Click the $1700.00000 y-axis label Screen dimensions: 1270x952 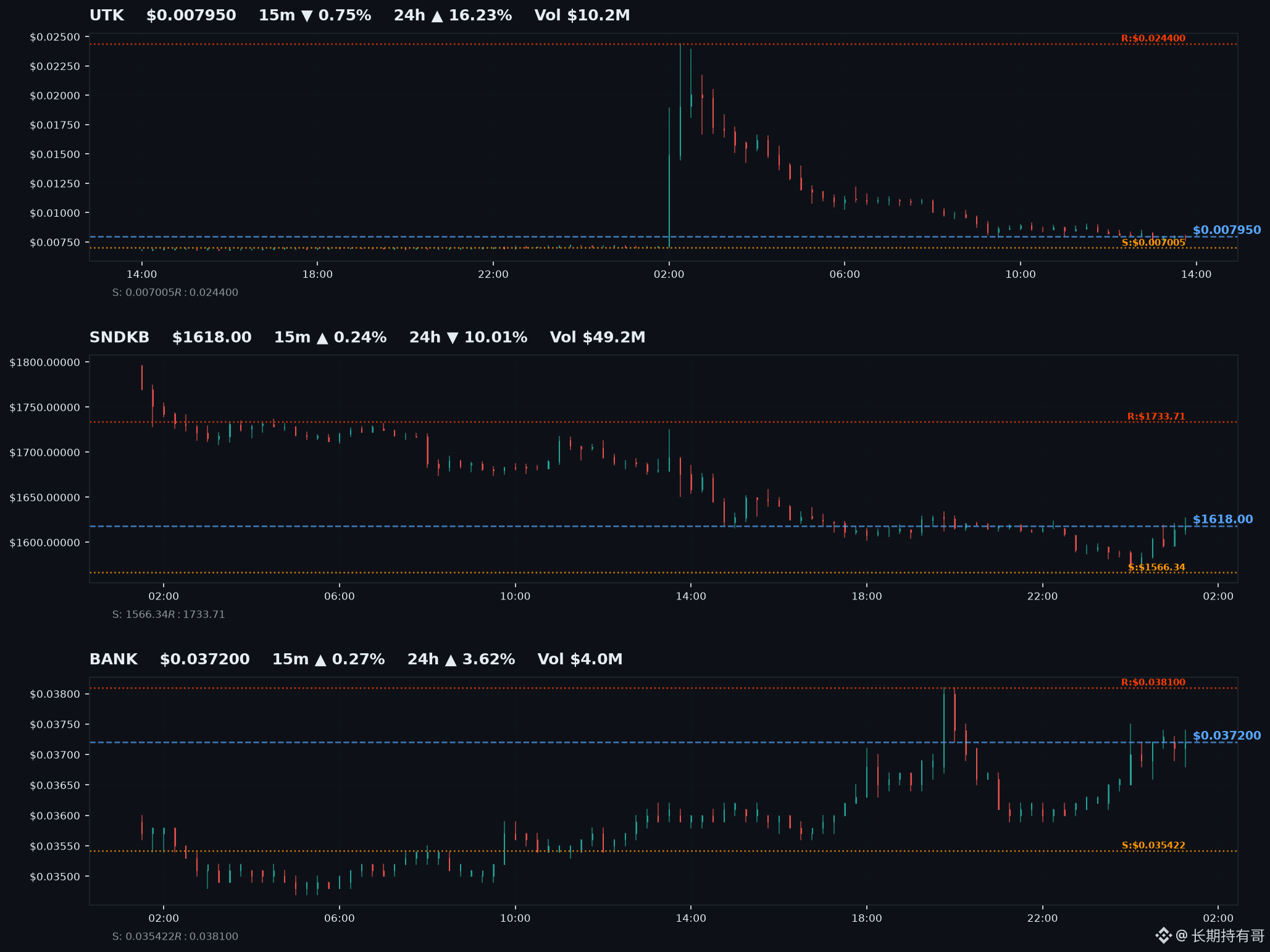[45, 453]
